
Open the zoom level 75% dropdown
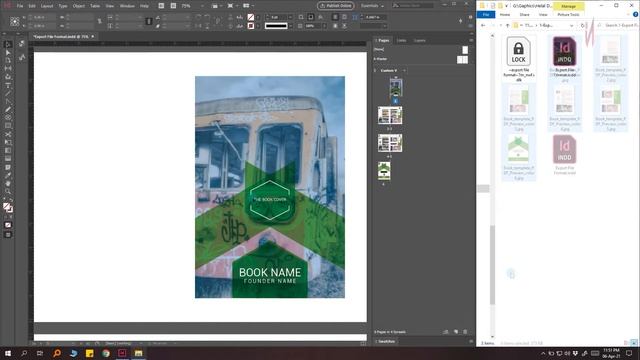201,6
